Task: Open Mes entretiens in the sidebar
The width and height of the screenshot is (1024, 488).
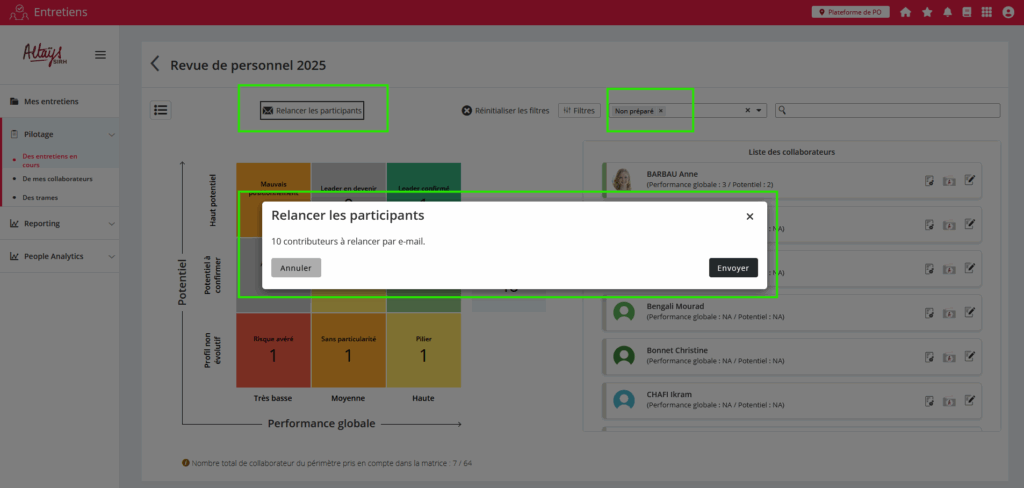Action: pyautogui.click(x=50, y=101)
